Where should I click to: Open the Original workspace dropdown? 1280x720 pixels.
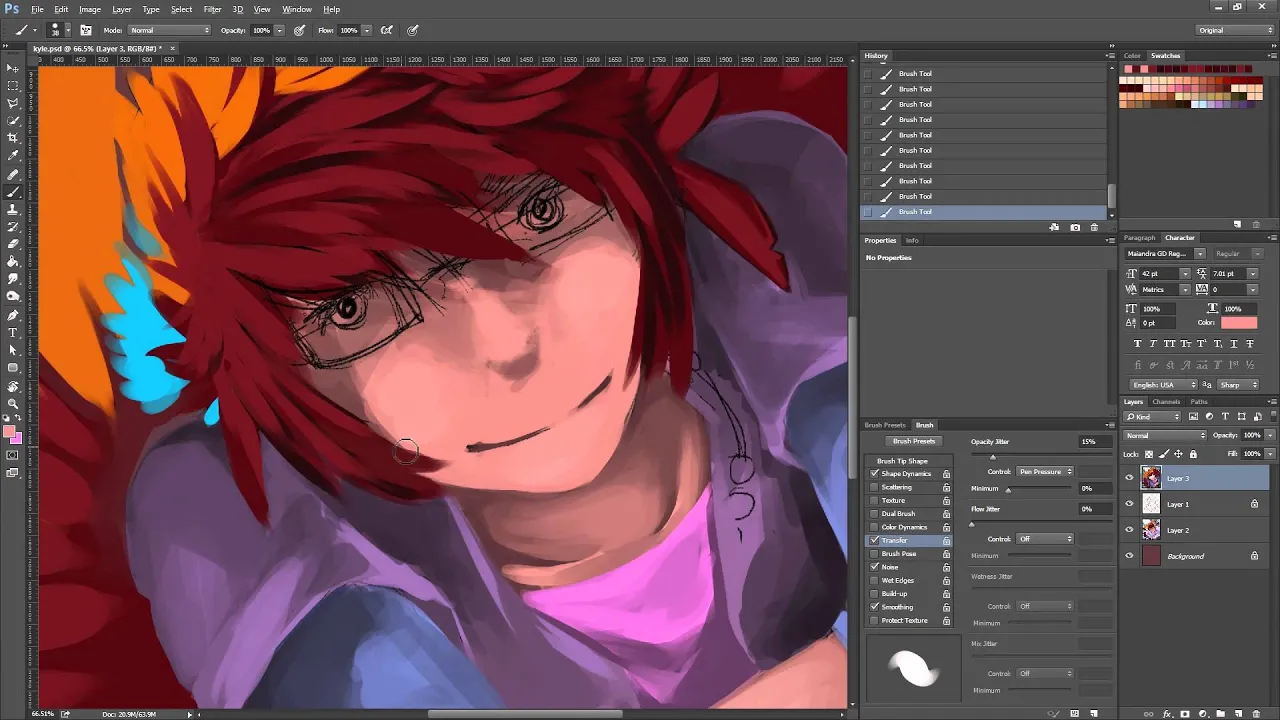click(1236, 30)
